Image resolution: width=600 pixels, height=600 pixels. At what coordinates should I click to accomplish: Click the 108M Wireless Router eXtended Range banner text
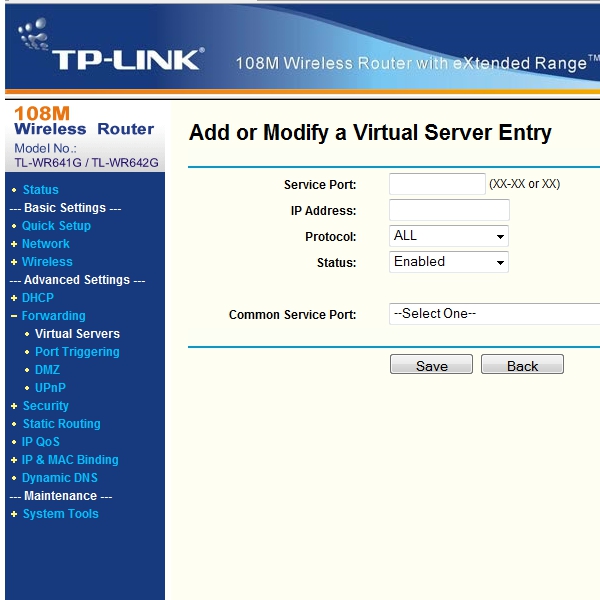click(x=417, y=63)
